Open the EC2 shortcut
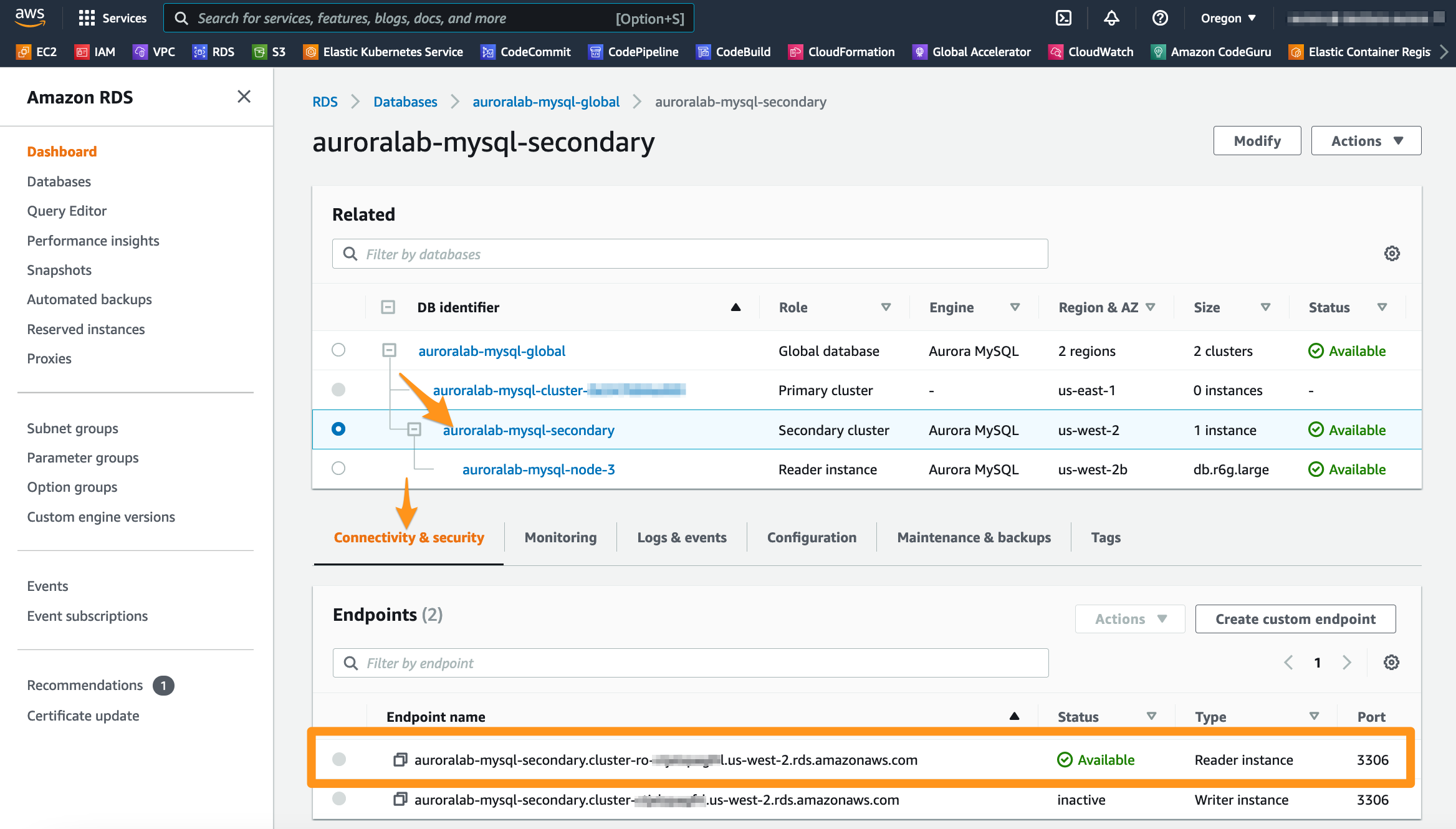Image resolution: width=1456 pixels, height=829 pixels. [37, 52]
